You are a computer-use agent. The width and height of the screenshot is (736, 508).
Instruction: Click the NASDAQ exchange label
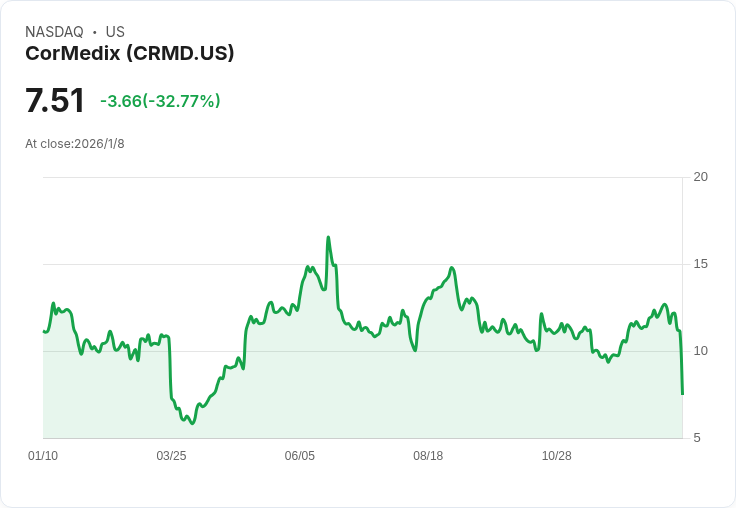point(54,32)
